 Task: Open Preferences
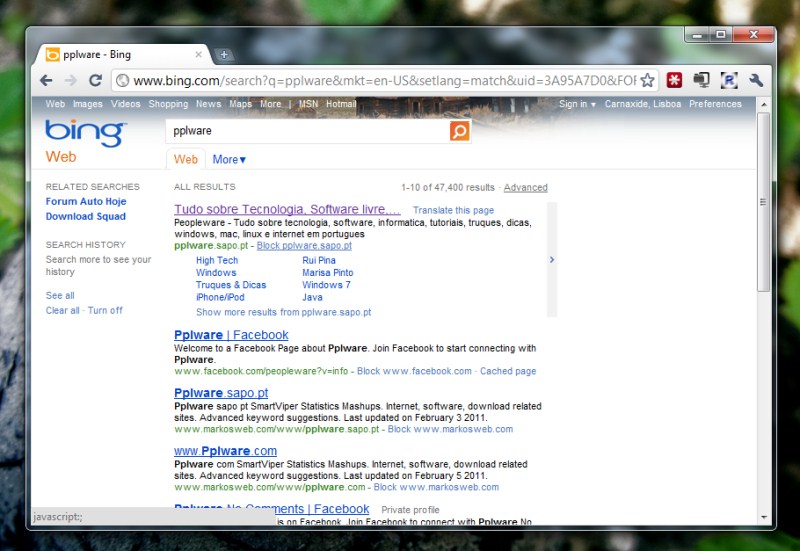715,104
